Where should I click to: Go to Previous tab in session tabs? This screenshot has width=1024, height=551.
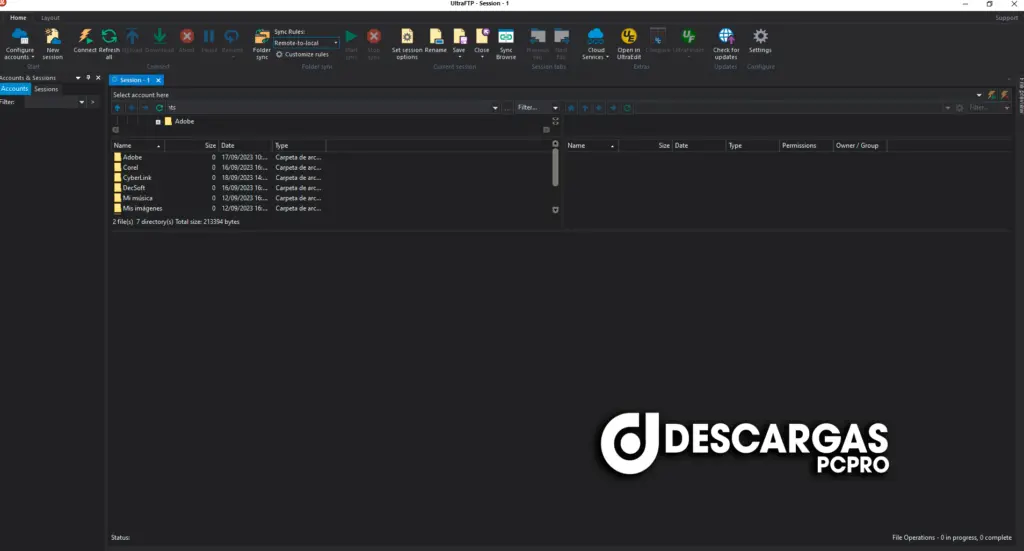click(537, 44)
